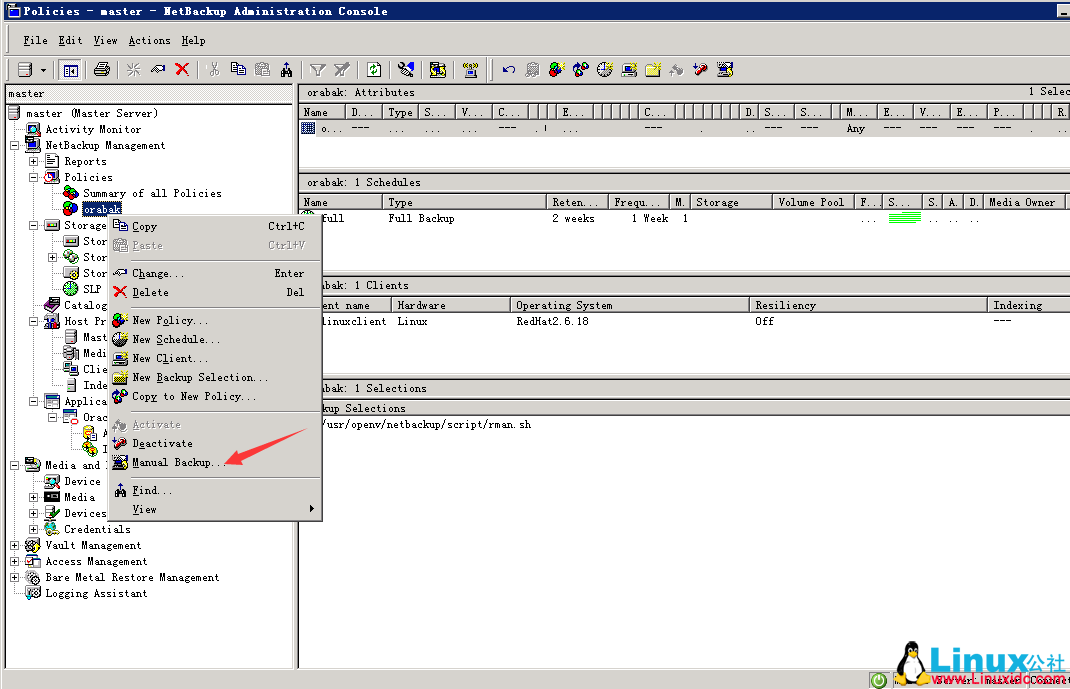Viewport: 1070px width, 689px height.
Task: Click the Print icon in the toolbar
Action: (101, 69)
